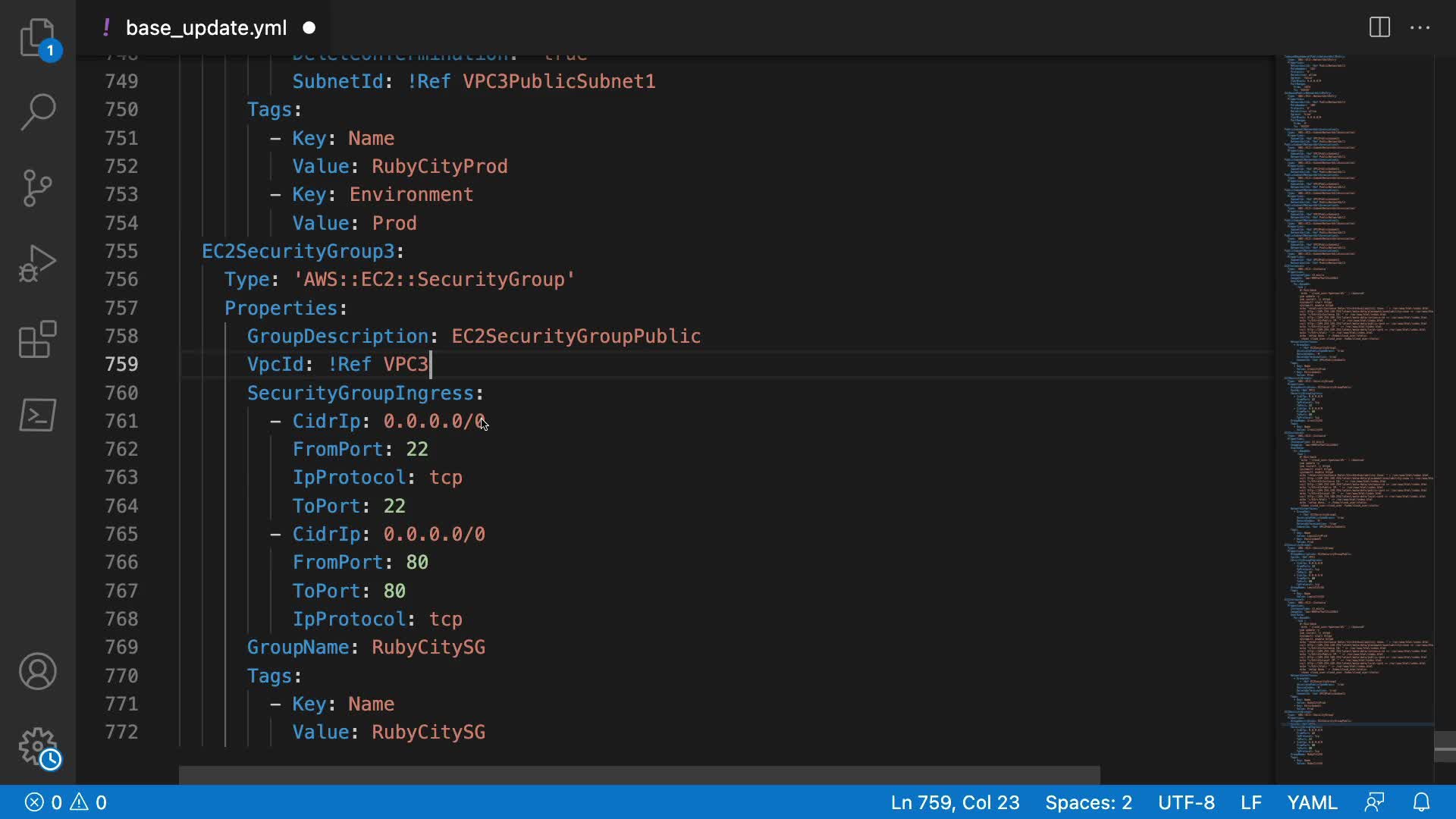This screenshot has height=819, width=1456.
Task: Click Ln 759, Col 23 go-to-line indicator
Action: pos(955,802)
